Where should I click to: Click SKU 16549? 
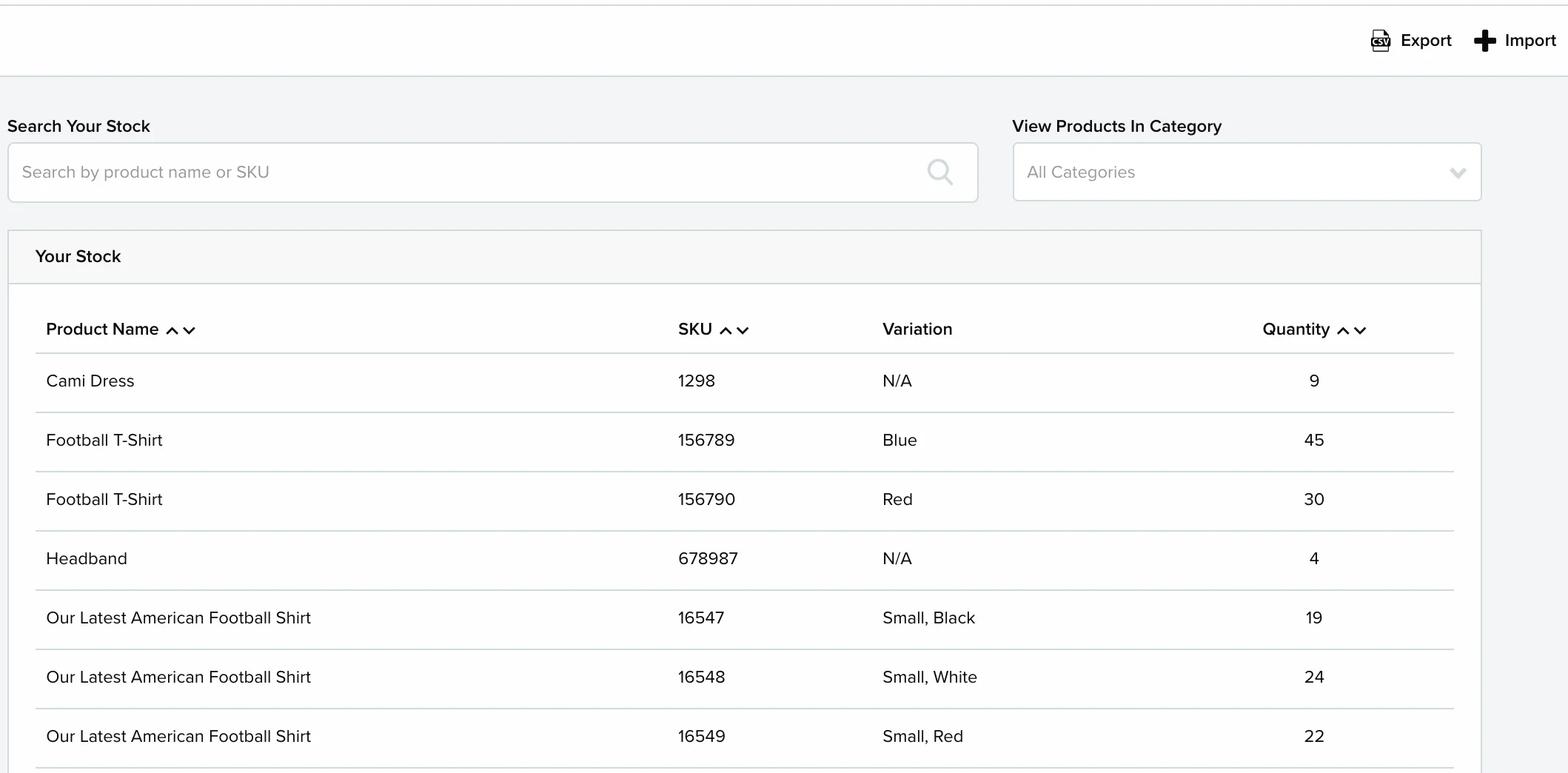click(702, 737)
